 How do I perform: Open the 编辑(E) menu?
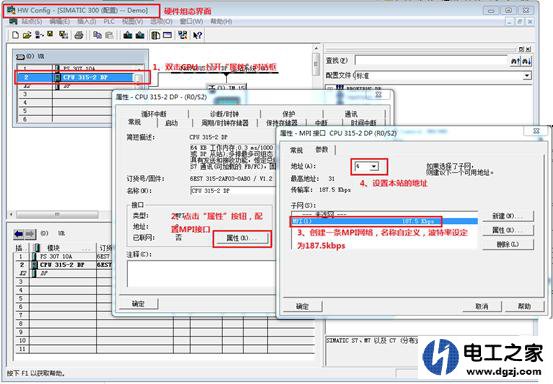60,22
